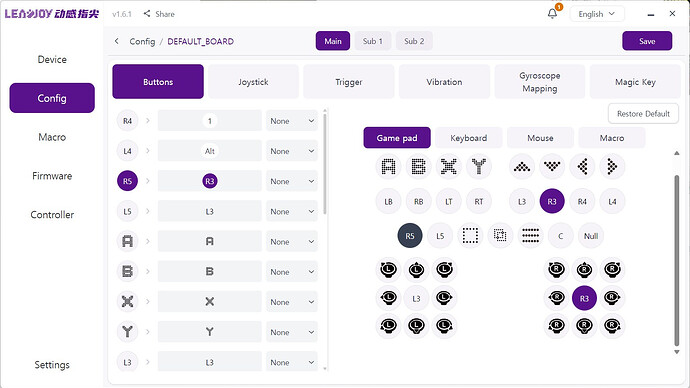Choose right stick up direction icon

pos(584,270)
